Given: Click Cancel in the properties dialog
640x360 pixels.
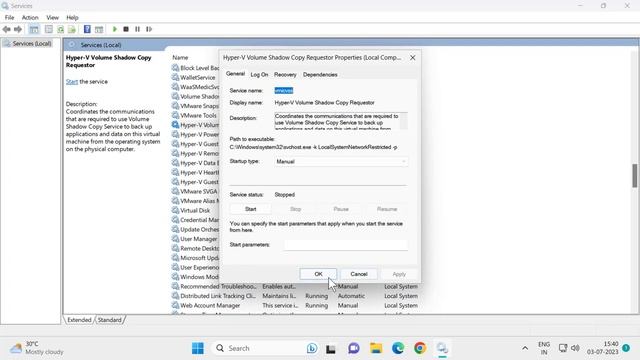Looking at the screenshot, I should coord(359,274).
